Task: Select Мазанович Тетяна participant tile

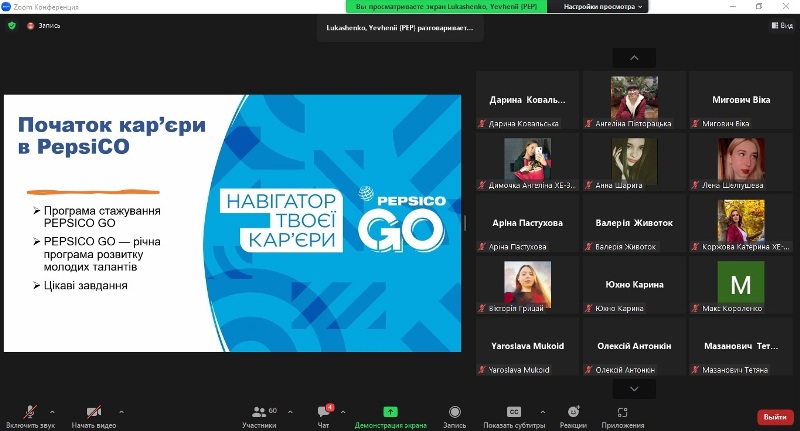Action: [x=741, y=346]
